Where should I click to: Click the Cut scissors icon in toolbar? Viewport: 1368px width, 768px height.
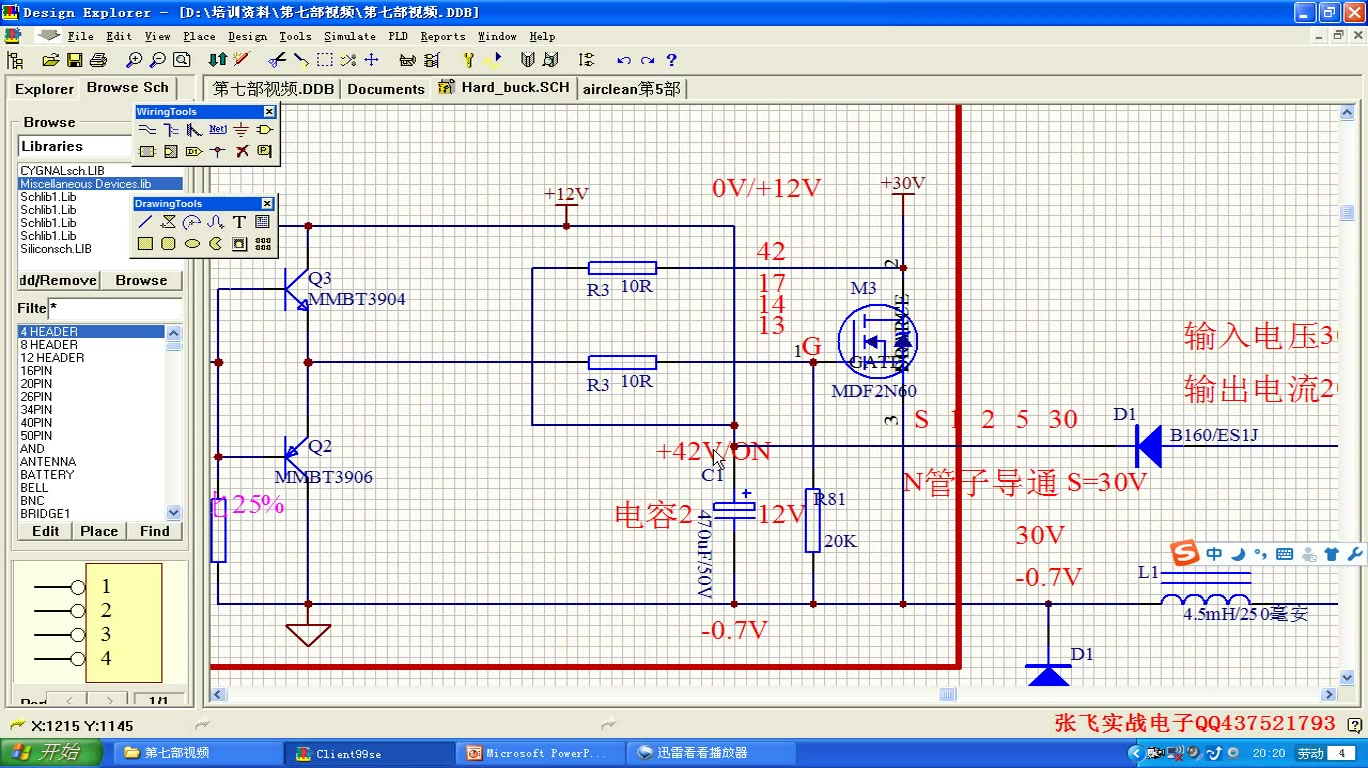click(277, 61)
